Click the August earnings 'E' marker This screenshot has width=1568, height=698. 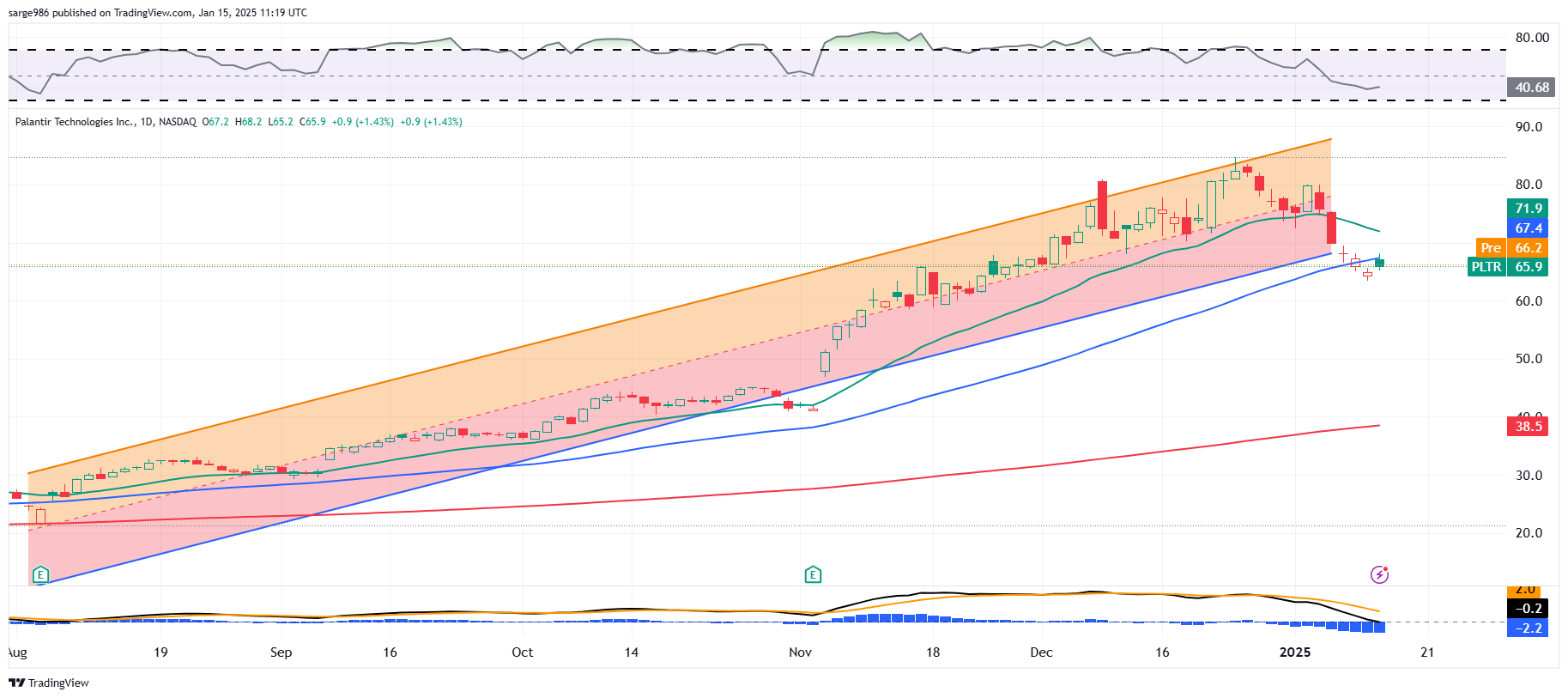tap(39, 574)
